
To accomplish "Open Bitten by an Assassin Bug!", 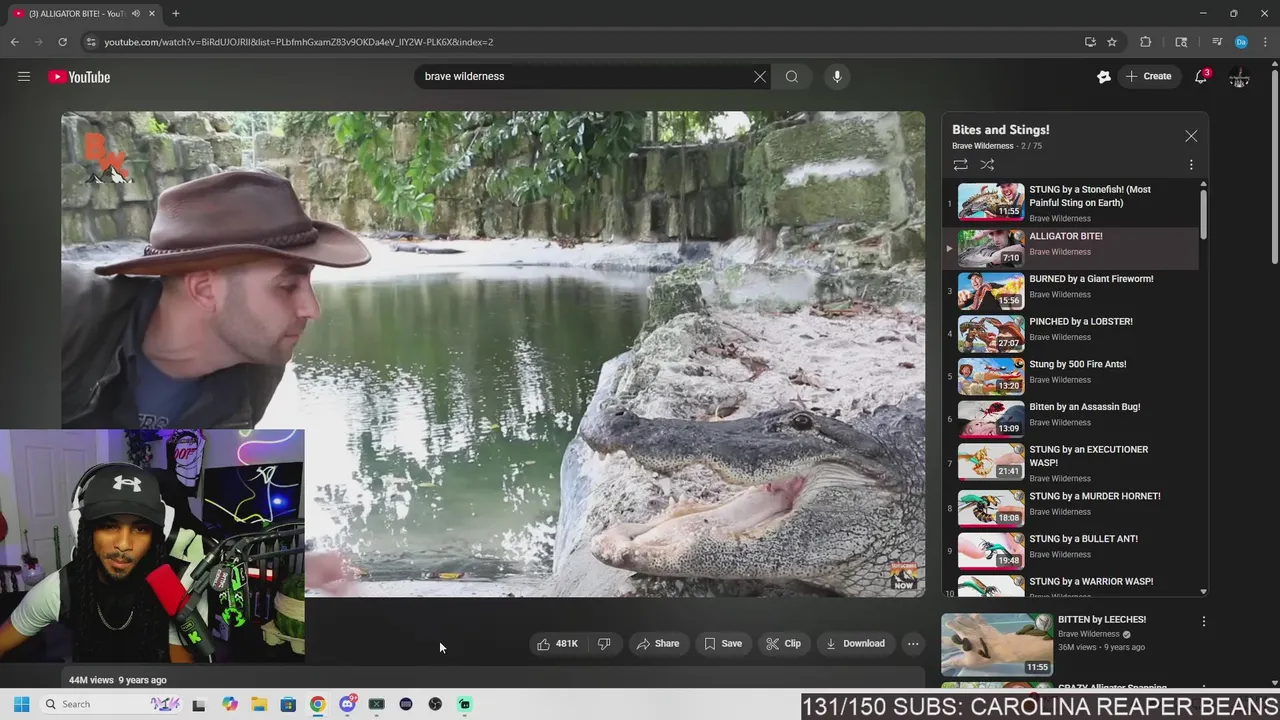I will (x=1070, y=418).
